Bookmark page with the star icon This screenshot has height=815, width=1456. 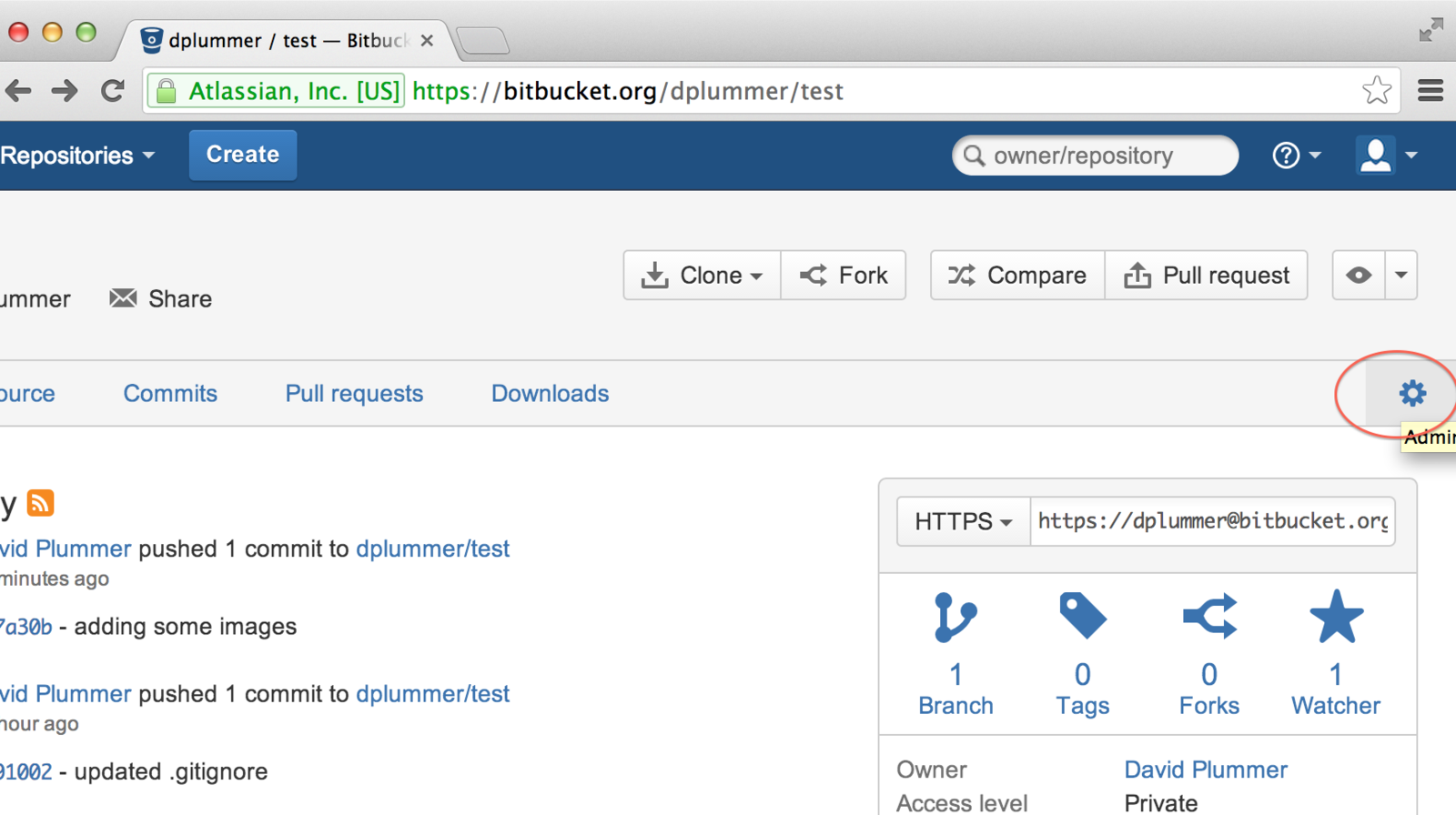(x=1377, y=90)
